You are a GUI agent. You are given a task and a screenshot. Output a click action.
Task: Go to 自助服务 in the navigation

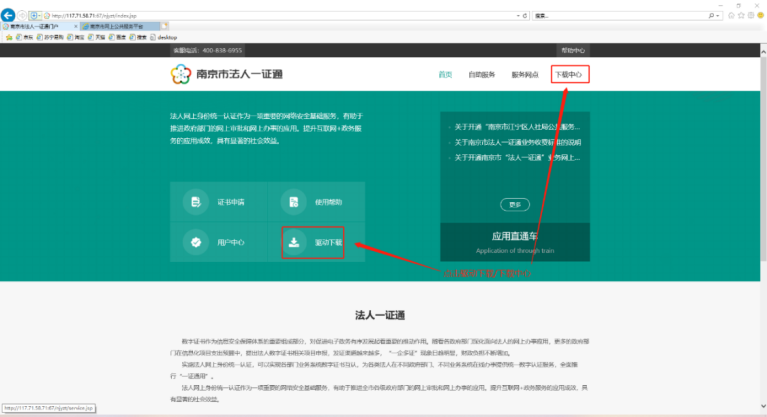tap(482, 75)
